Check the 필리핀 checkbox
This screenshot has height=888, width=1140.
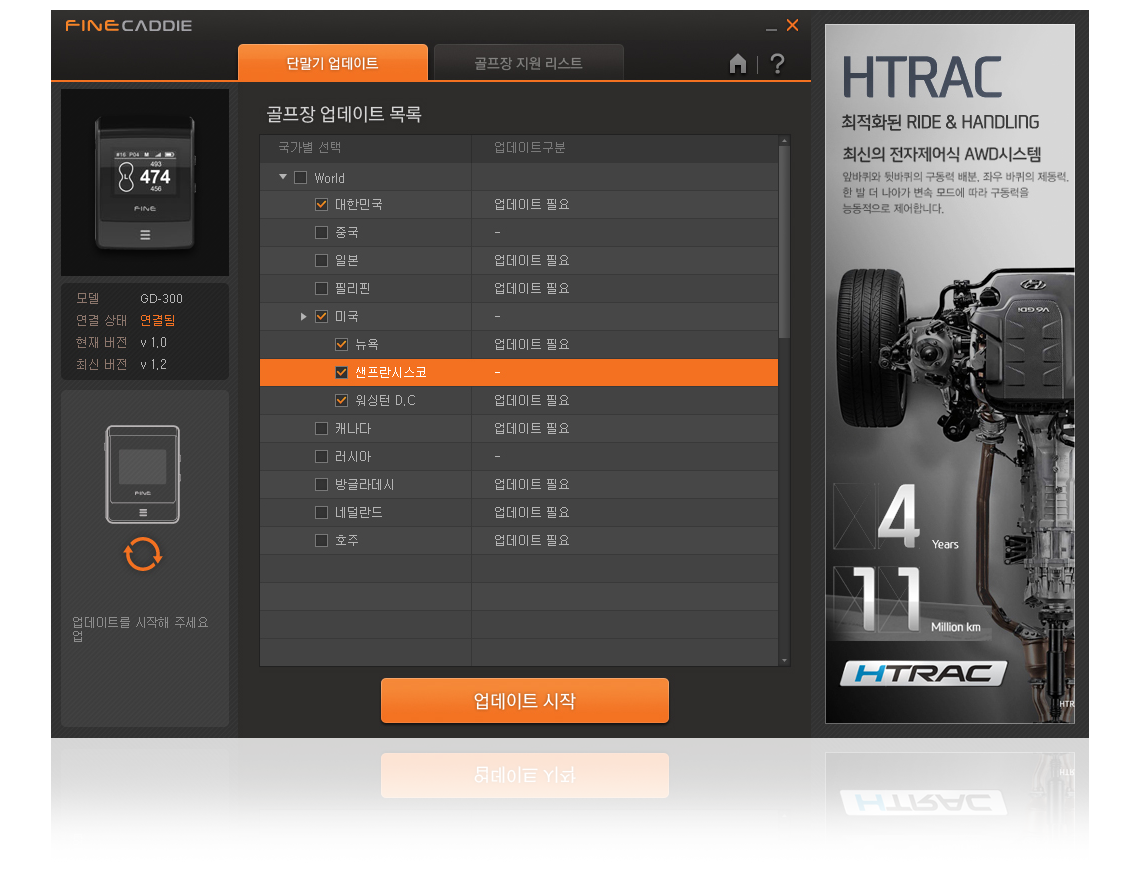point(321,289)
